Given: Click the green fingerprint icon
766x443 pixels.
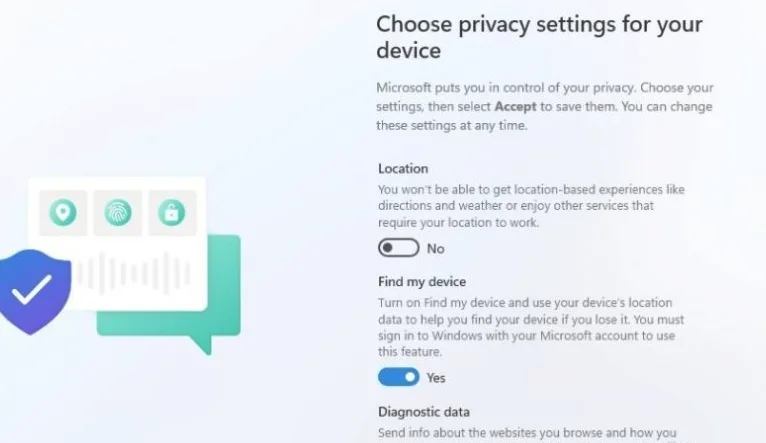Looking at the screenshot, I should (x=118, y=212).
